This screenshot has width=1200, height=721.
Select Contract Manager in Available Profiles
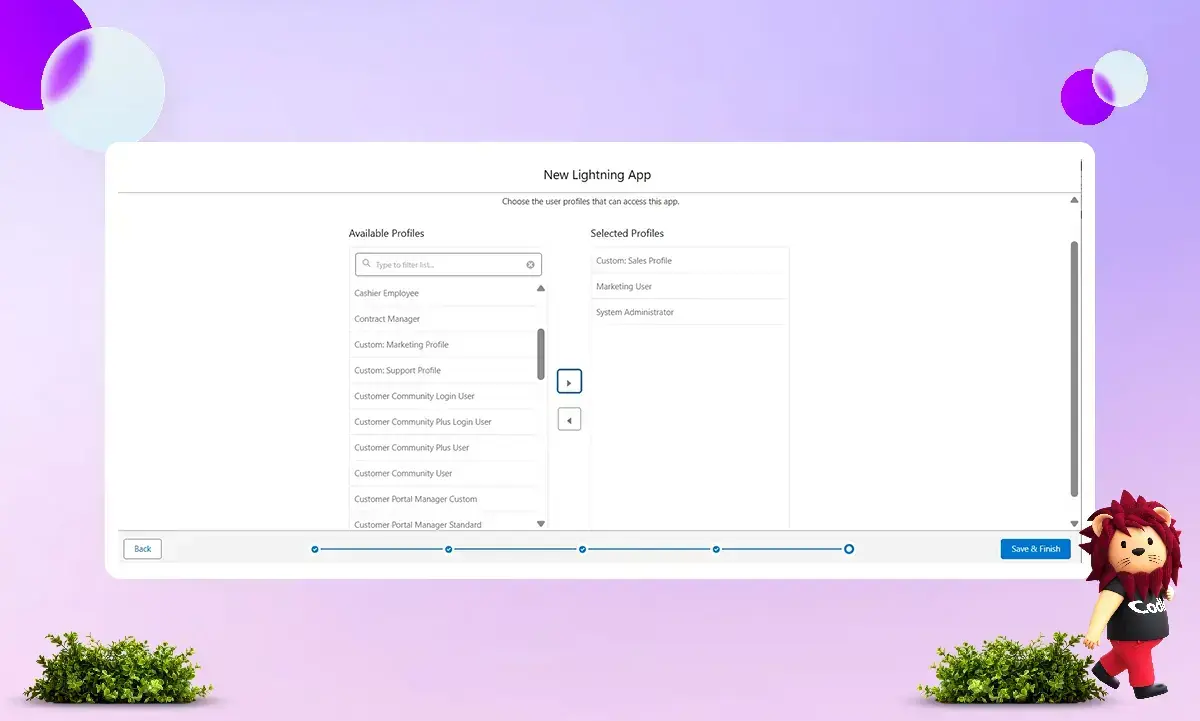point(387,319)
